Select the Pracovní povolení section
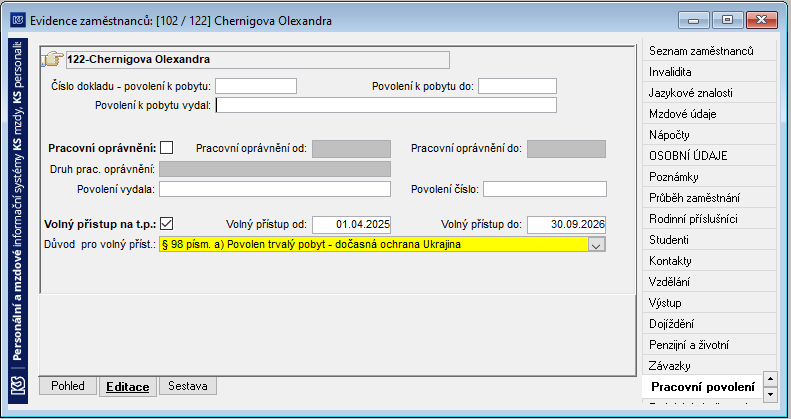Viewport: 791px width, 419px height. (x=702, y=387)
